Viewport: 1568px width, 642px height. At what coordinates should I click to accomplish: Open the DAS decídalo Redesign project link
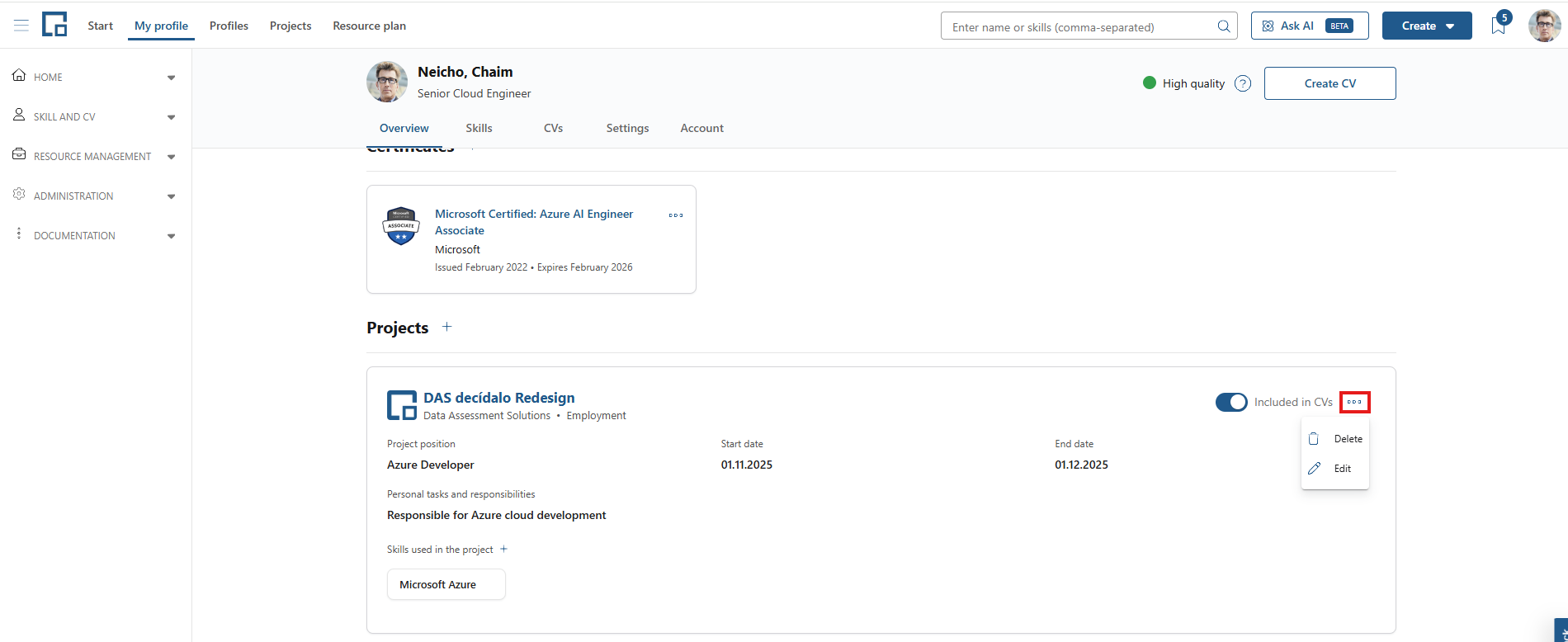click(498, 398)
